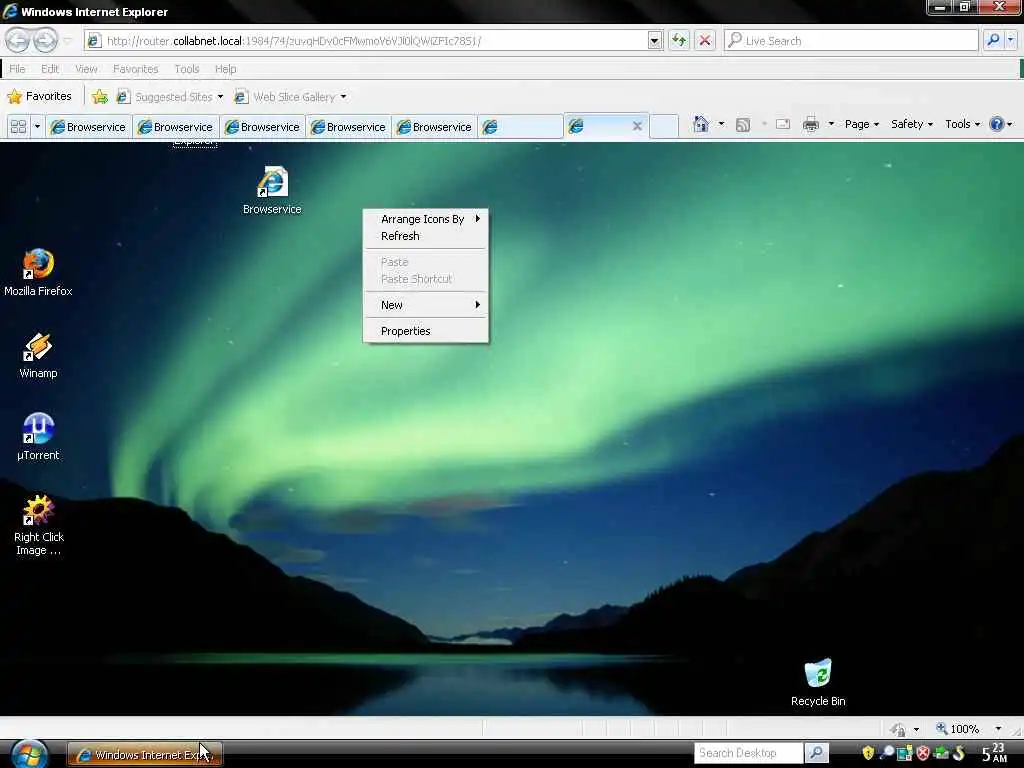
Task: Click the address bar URL field
Action: 372,40
